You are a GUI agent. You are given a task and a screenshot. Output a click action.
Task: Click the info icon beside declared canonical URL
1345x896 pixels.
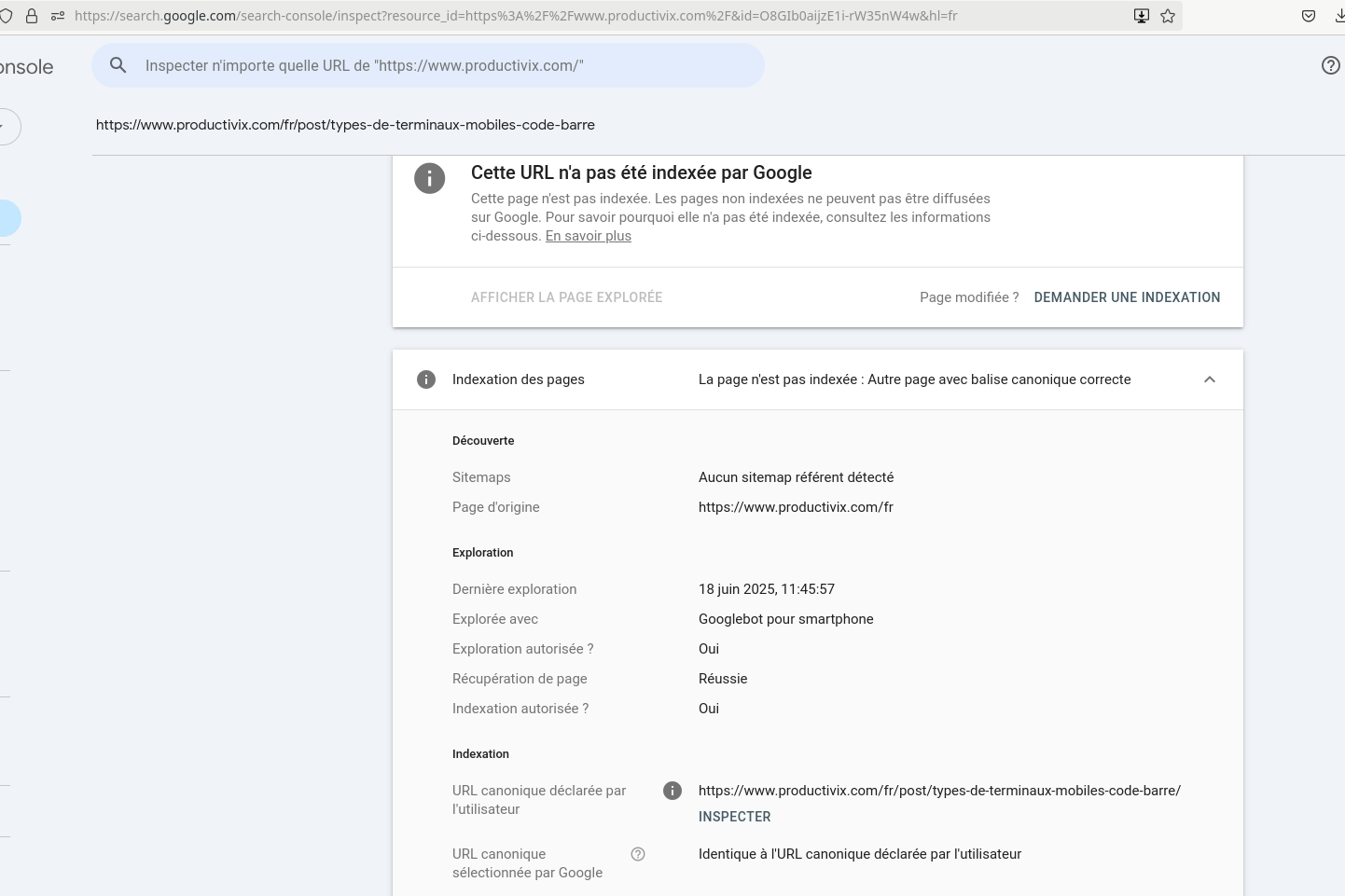point(672,791)
